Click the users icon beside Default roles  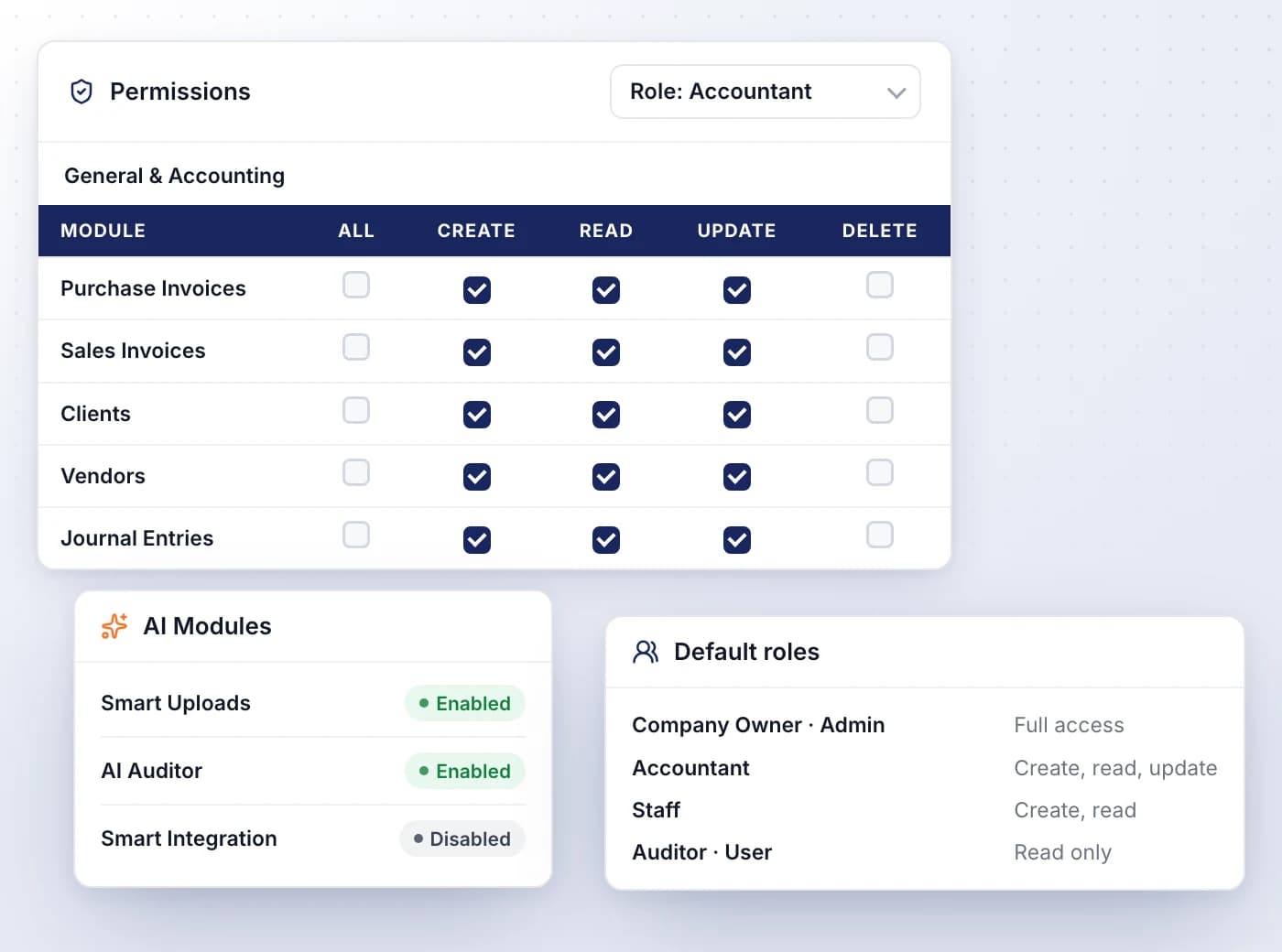coord(646,652)
